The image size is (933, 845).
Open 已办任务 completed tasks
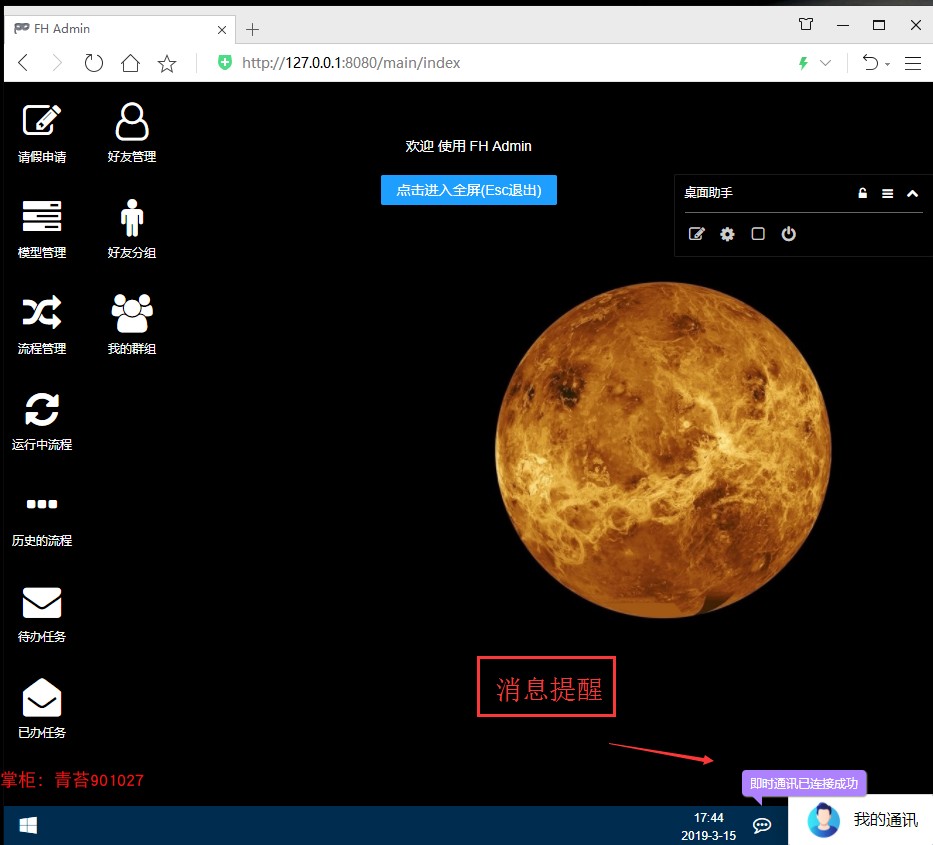[x=42, y=709]
